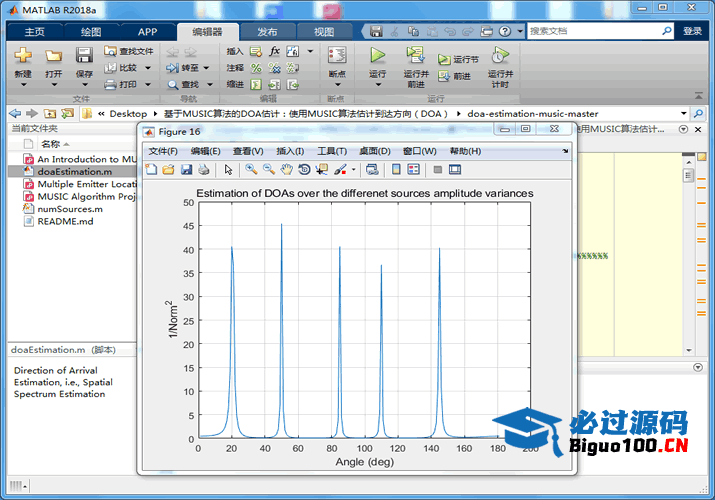Click the Insert Colorbar icon in Figure toolbar
Viewport: 715px width, 500px height.
pos(396,169)
